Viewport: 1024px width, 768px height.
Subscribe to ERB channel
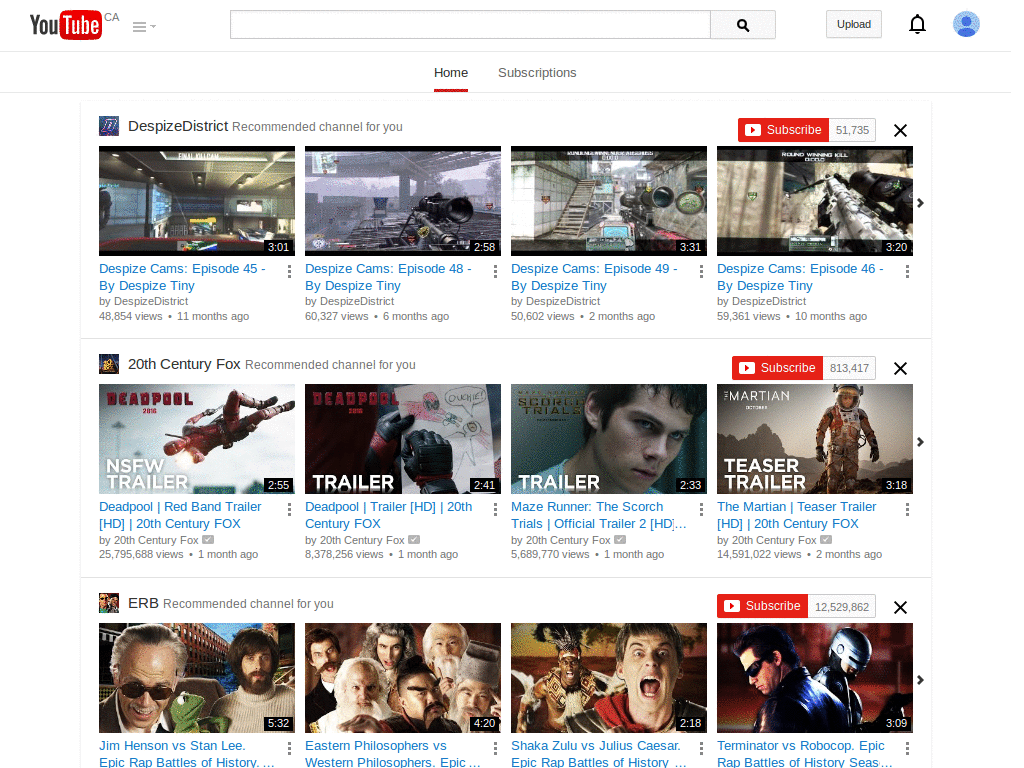pyautogui.click(x=763, y=606)
